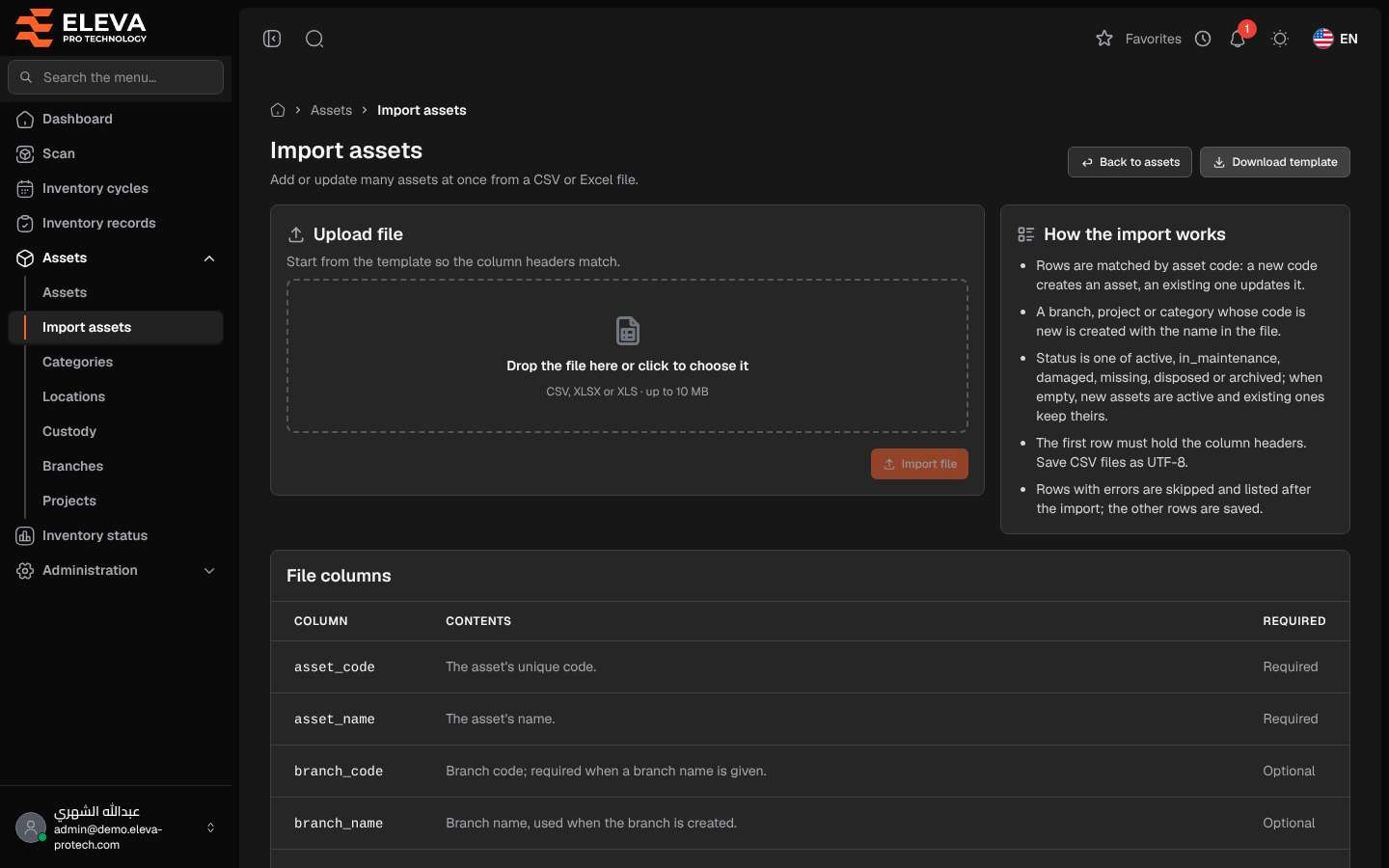The width and height of the screenshot is (1389, 868).
Task: Open Inventory cycles menu item
Action: pos(116,188)
